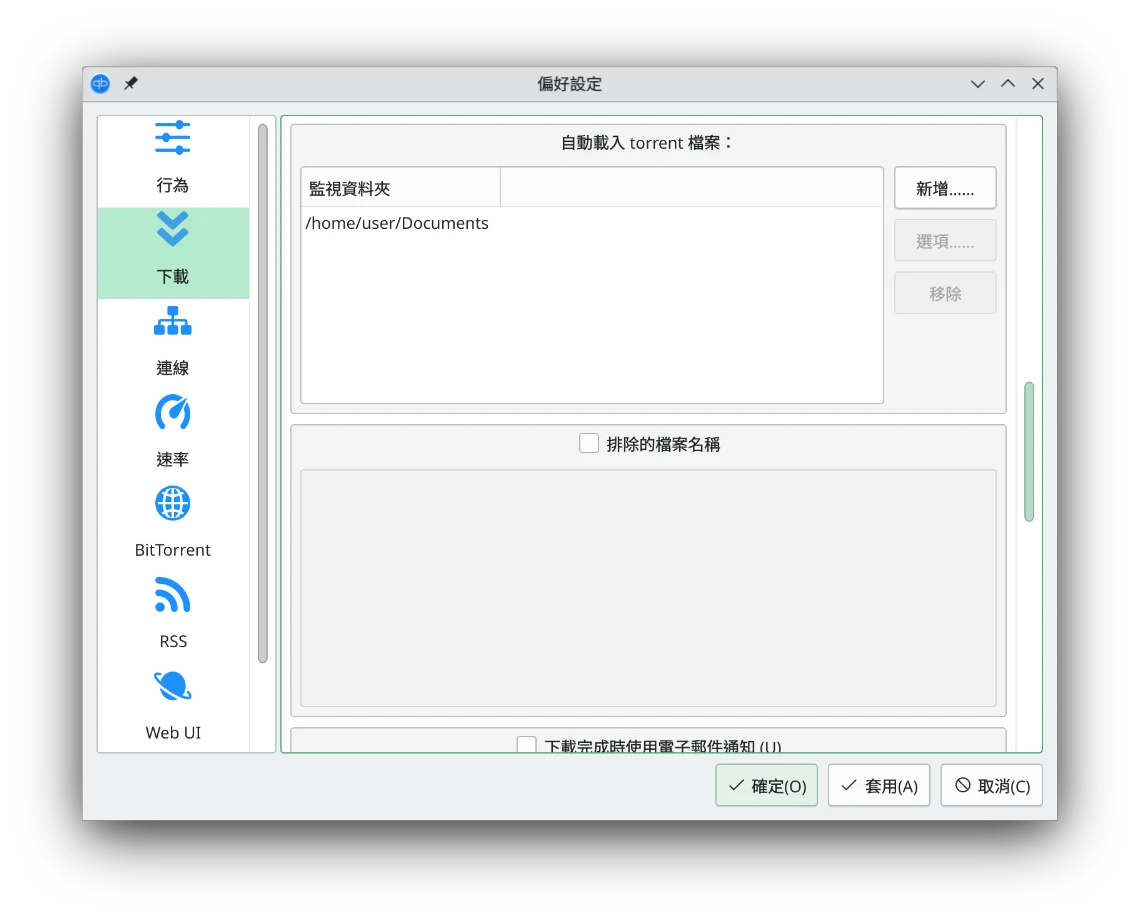This screenshot has height=918, width=1140.
Task: Toggle the pin icon in title bar
Action: (x=131, y=84)
